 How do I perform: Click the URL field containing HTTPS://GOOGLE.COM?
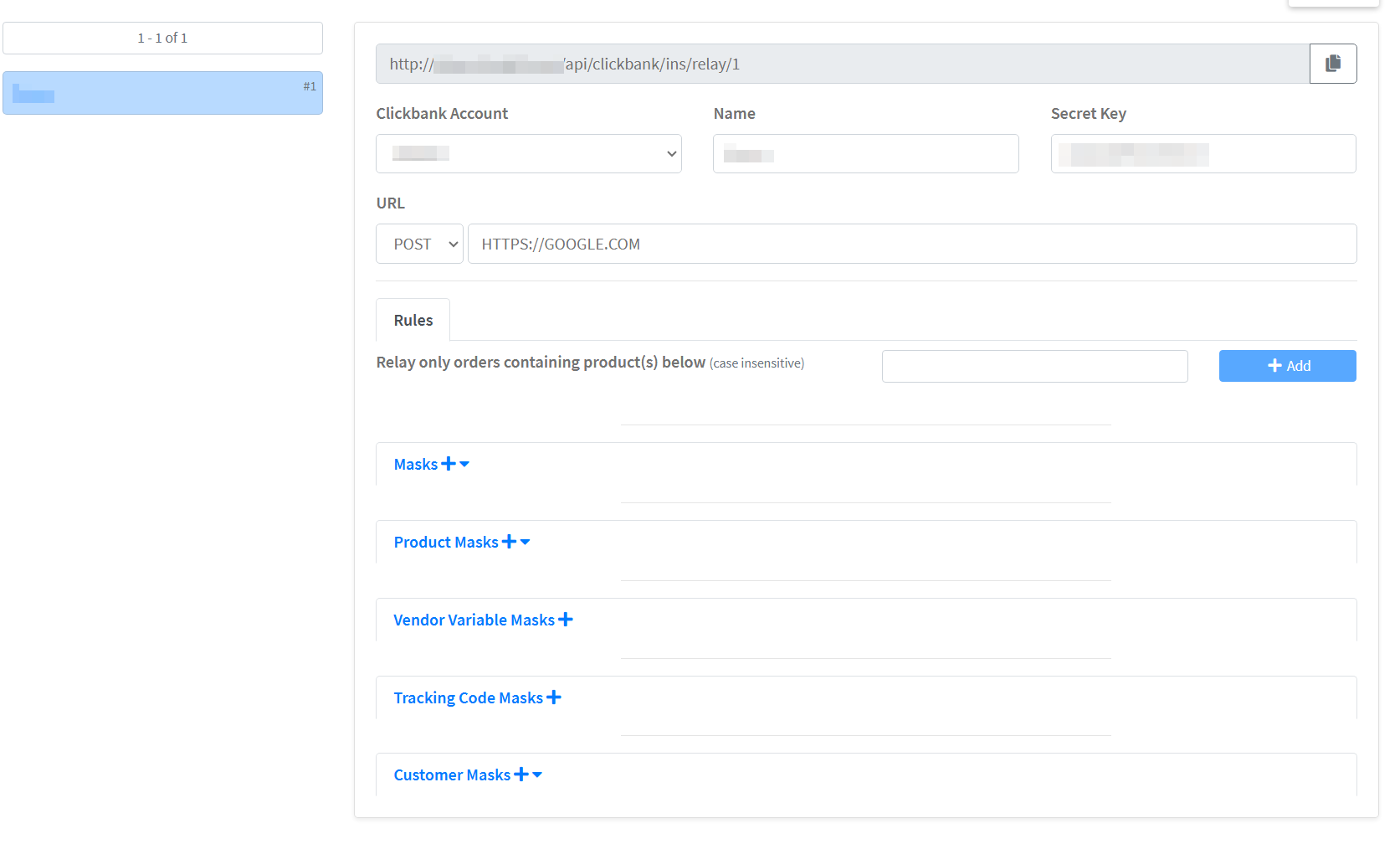[911, 244]
